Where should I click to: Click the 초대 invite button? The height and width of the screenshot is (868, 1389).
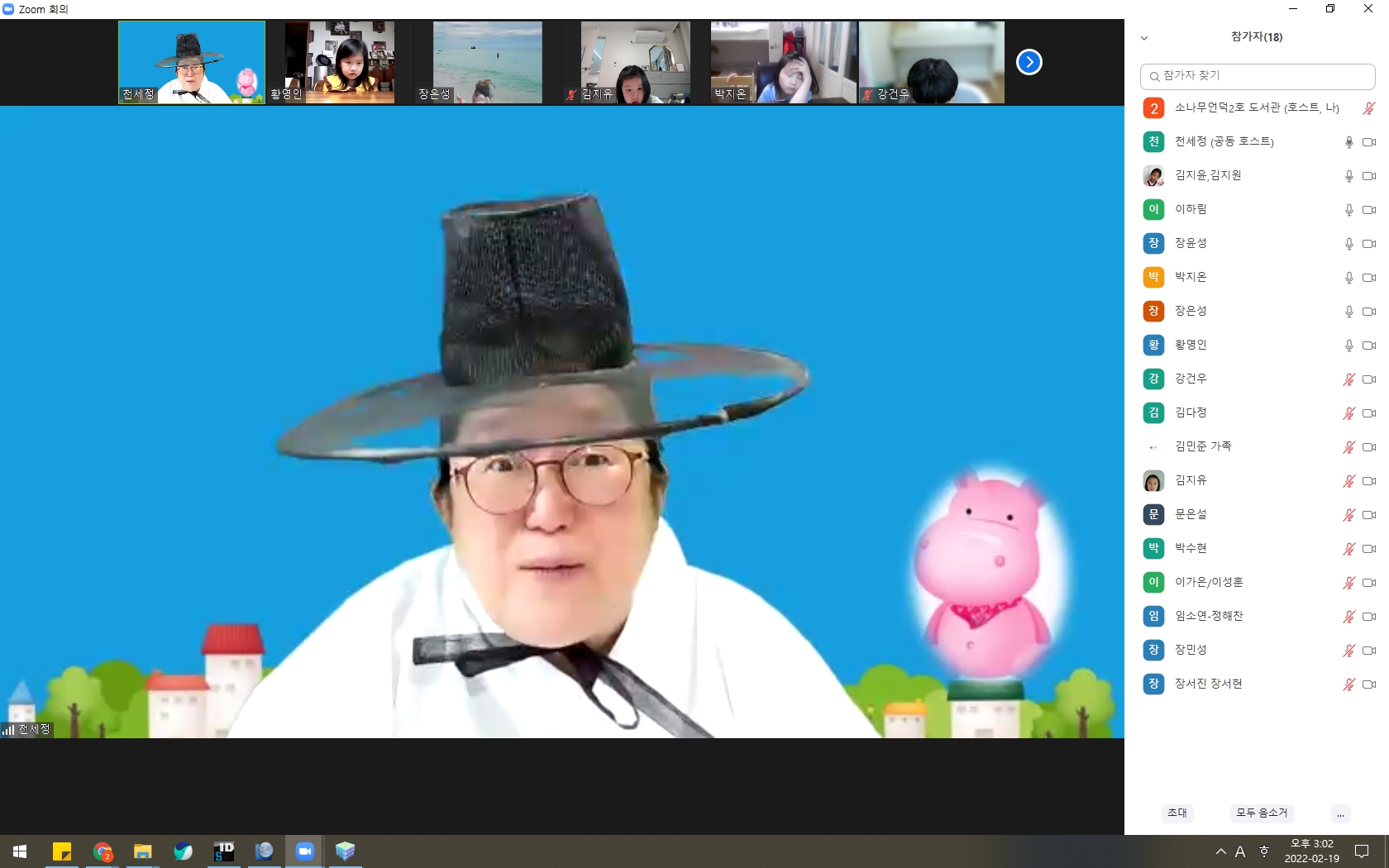(x=1177, y=813)
